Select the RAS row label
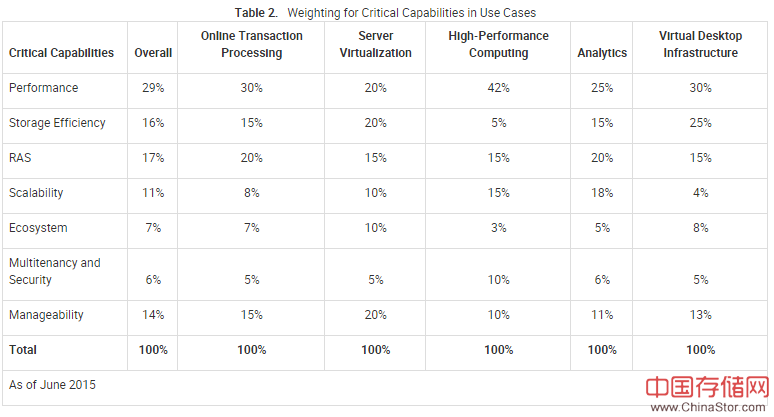Screen dimensions: 774x417 click(x=21, y=158)
